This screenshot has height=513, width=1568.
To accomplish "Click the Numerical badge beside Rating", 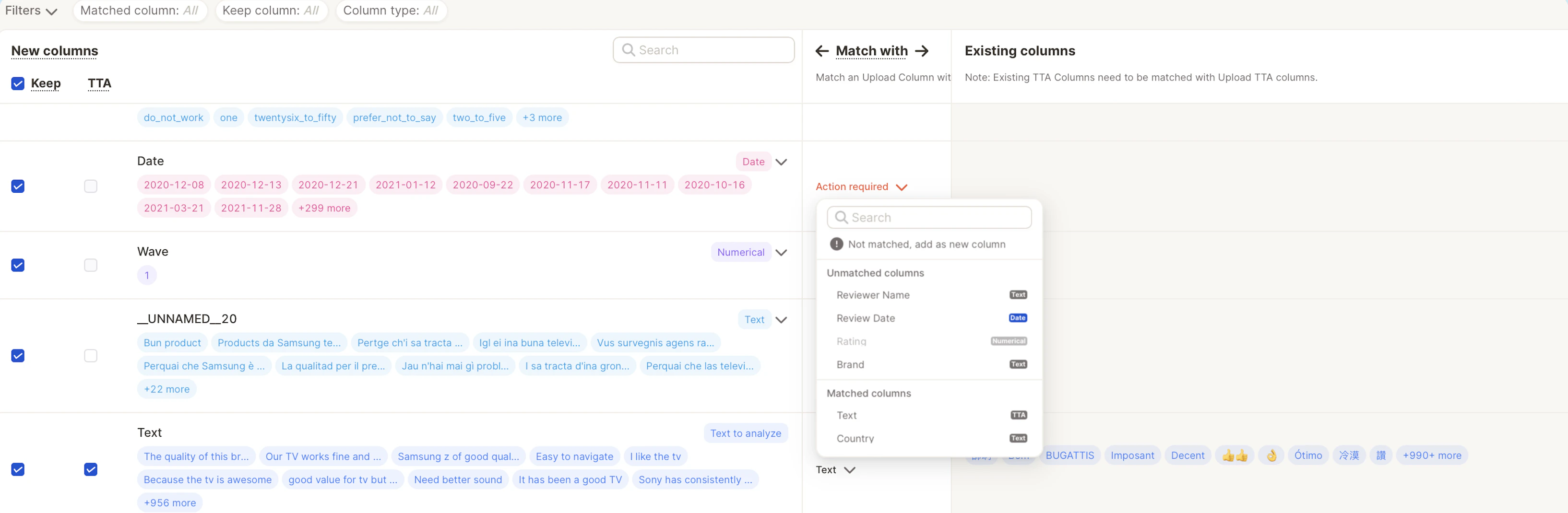I will point(1009,341).
